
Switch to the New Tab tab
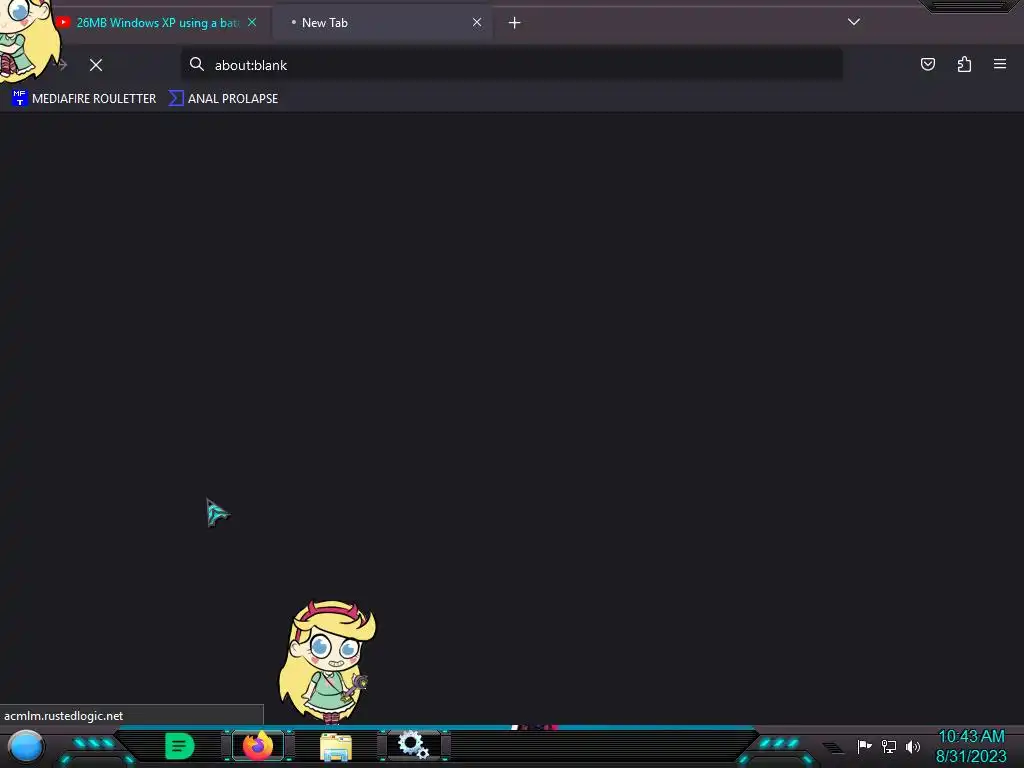pos(382,23)
